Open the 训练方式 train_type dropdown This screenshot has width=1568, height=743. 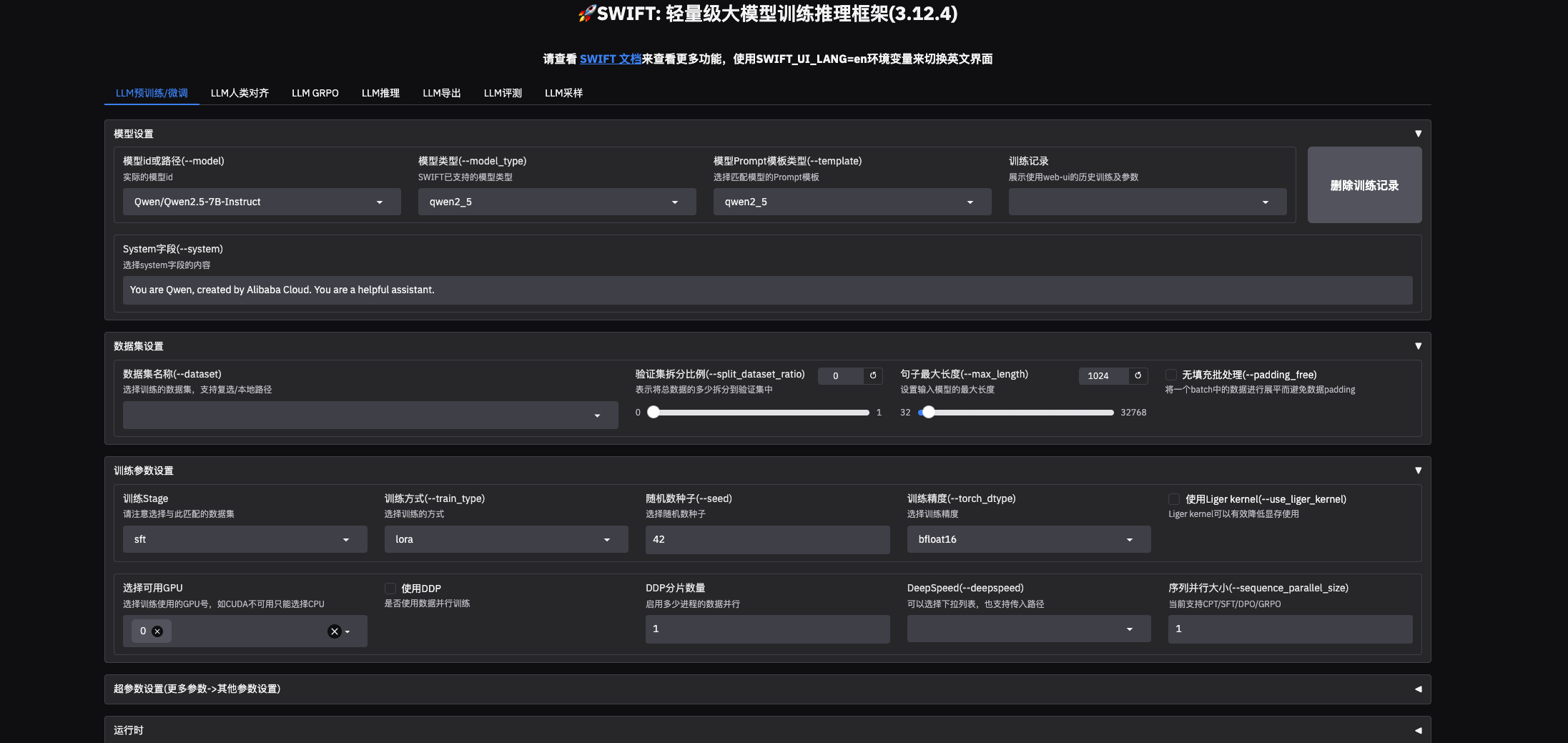click(x=506, y=539)
